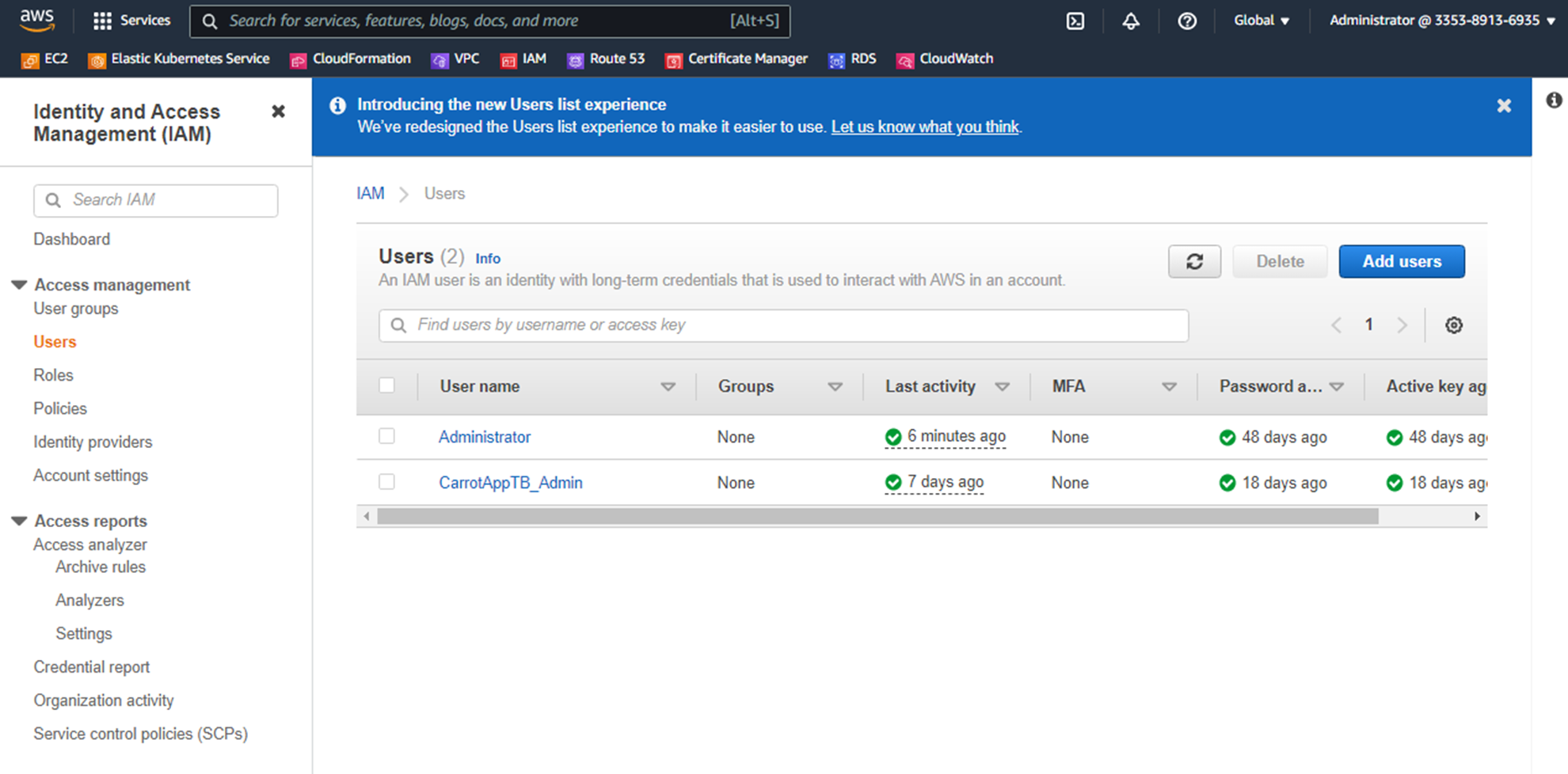
Task: Open Certificate Manager shortcut
Action: click(736, 59)
